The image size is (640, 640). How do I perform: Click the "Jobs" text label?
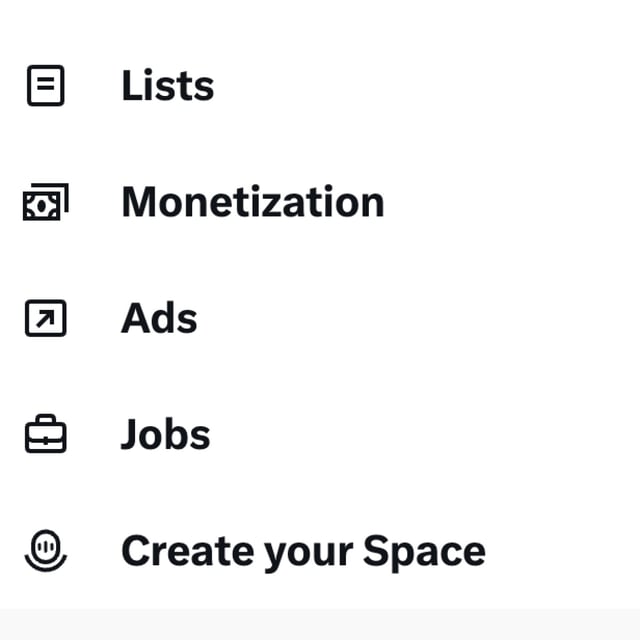click(x=165, y=435)
